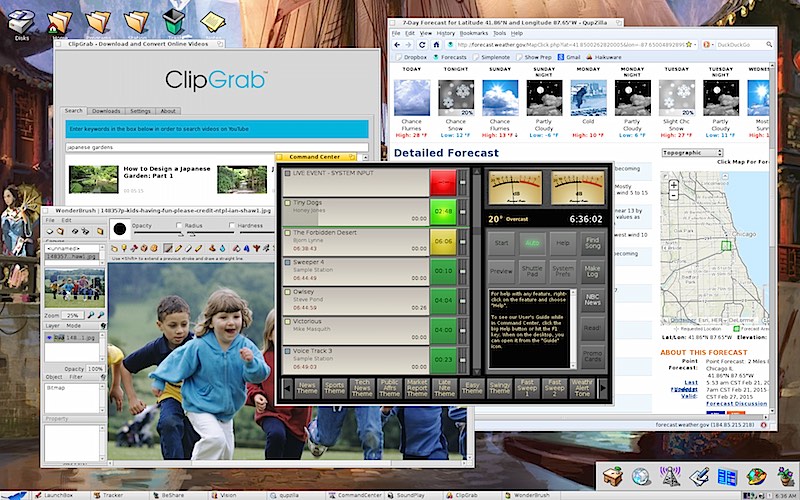Image resolution: width=800 pixels, height=500 pixels.
Task: Open the WonderBrush Layer menu
Action: pyautogui.click(x=52, y=326)
